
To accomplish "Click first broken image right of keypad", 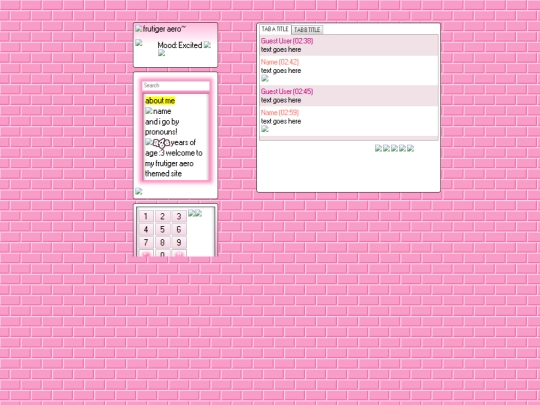I will point(191,213).
